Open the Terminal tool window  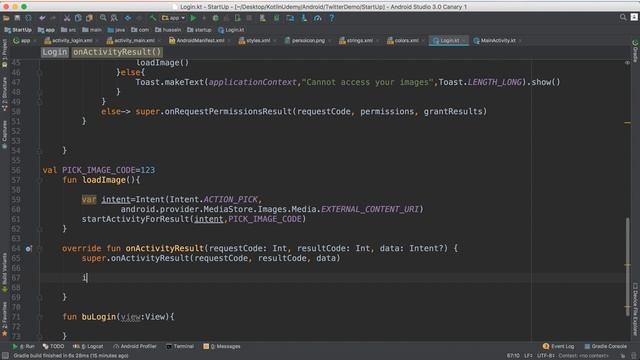coord(180,346)
